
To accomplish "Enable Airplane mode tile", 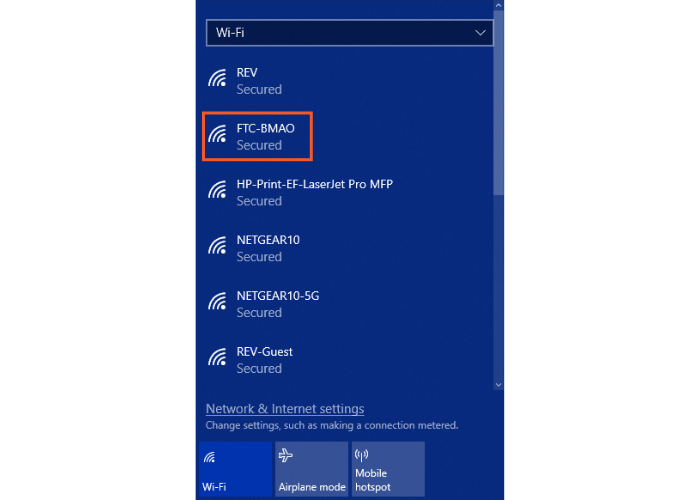I will click(x=312, y=469).
